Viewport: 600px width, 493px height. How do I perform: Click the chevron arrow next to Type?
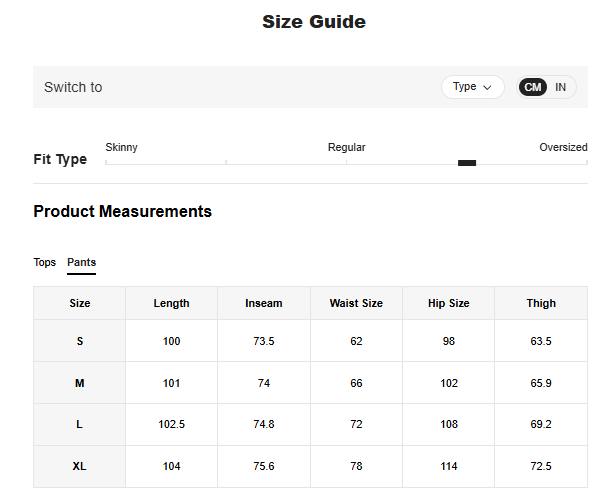tap(488, 87)
